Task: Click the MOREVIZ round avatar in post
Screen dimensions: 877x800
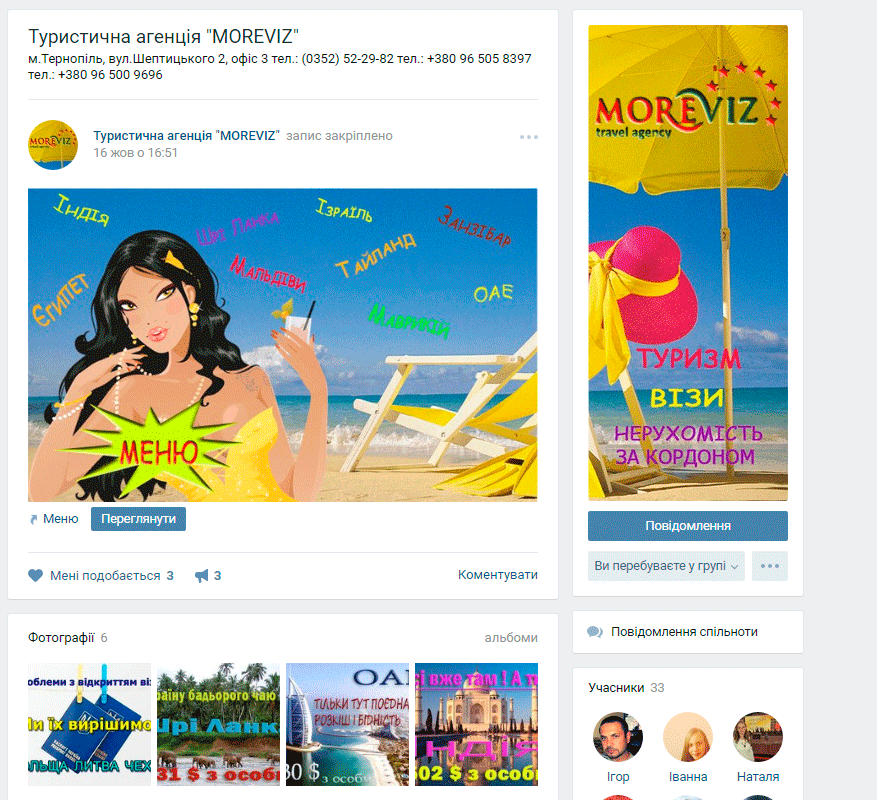Action: pyautogui.click(x=53, y=145)
